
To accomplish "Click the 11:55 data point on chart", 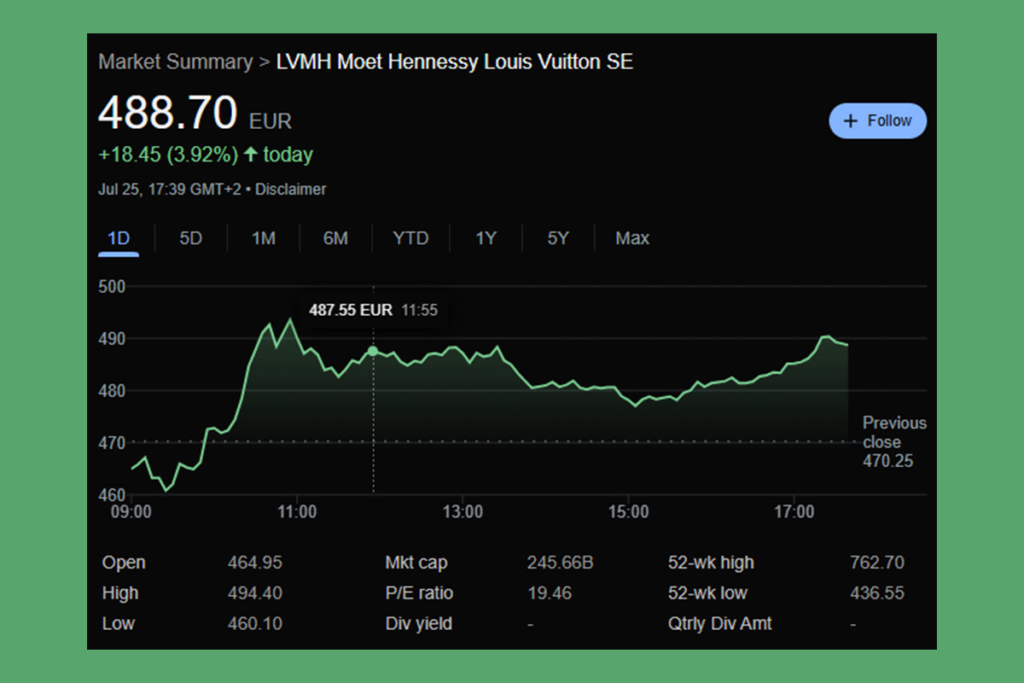I will (x=373, y=351).
